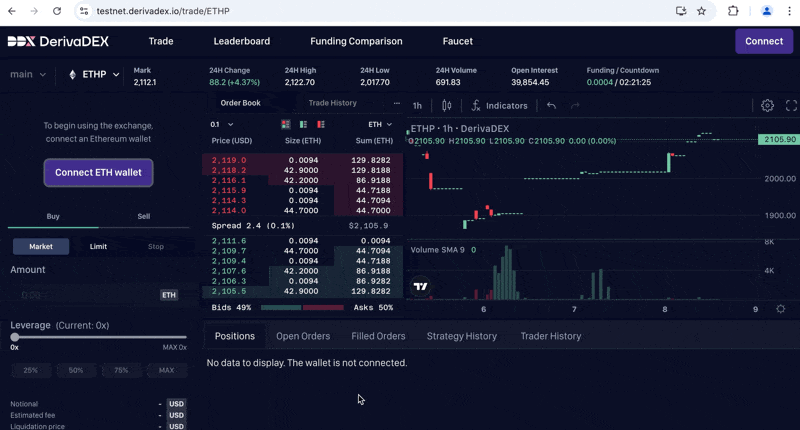Click the leverage slider handle
The image size is (800, 430).
coord(15,337)
